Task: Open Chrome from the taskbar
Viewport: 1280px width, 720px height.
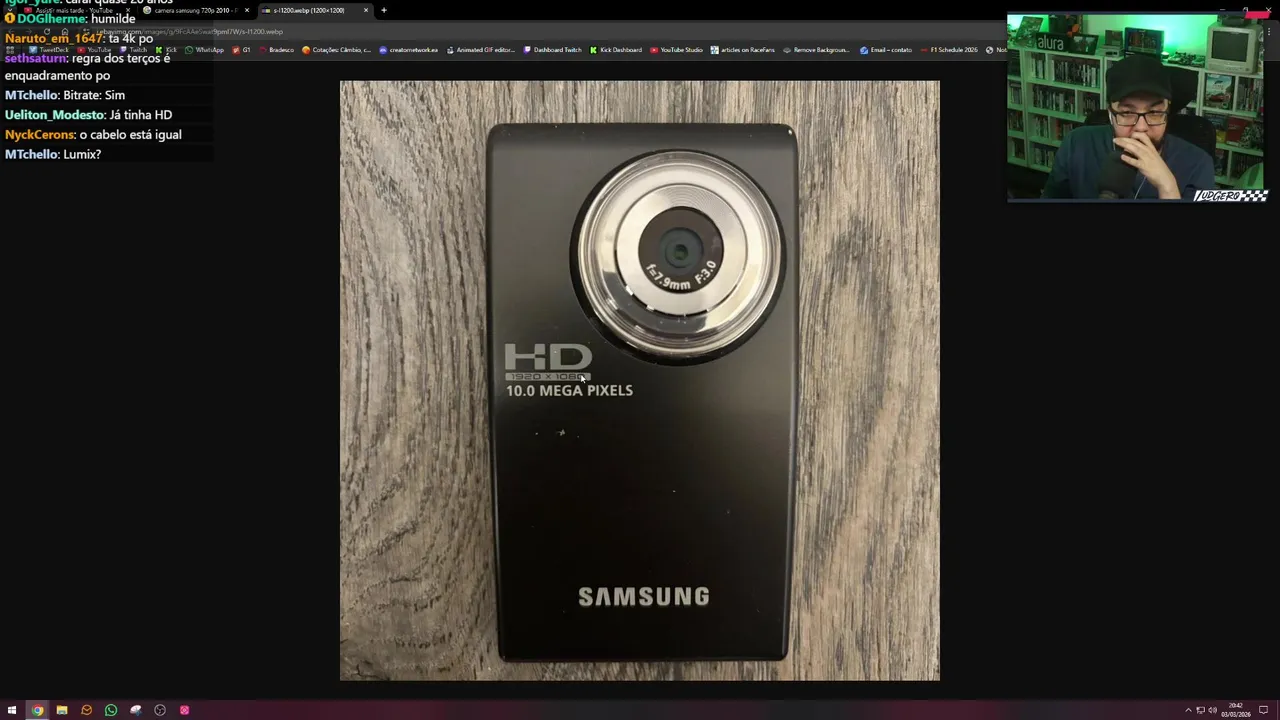Action: [37, 710]
